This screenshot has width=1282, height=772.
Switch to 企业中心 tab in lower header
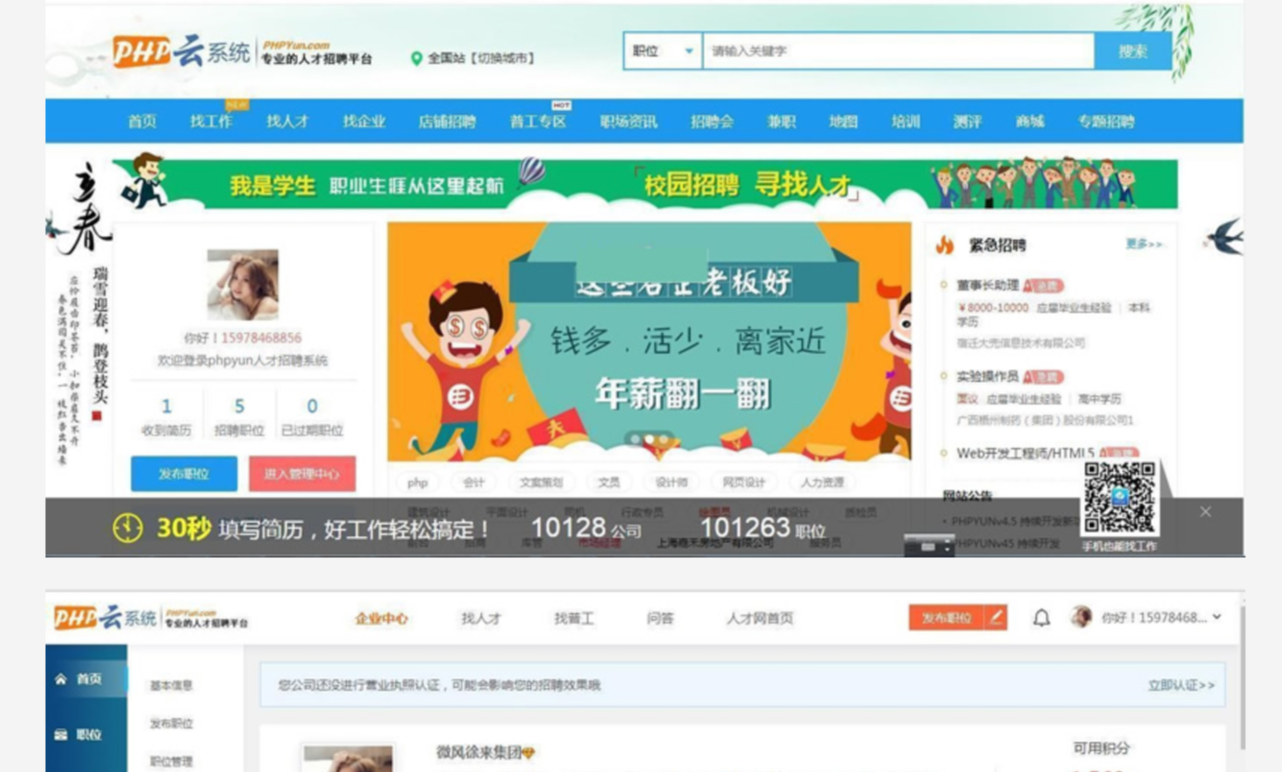(x=381, y=618)
